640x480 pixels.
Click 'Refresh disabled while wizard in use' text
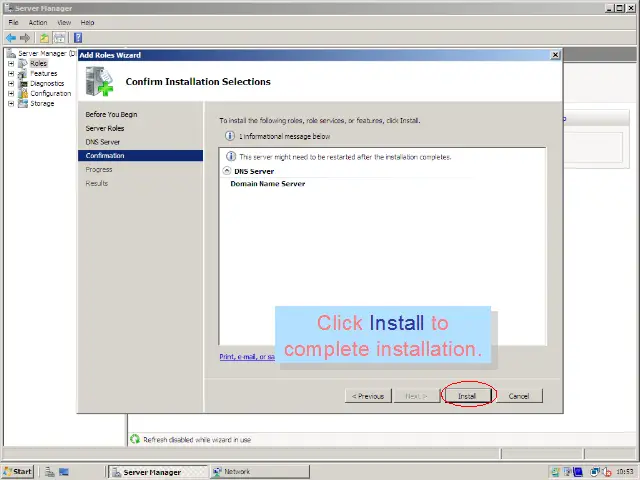click(x=197, y=440)
